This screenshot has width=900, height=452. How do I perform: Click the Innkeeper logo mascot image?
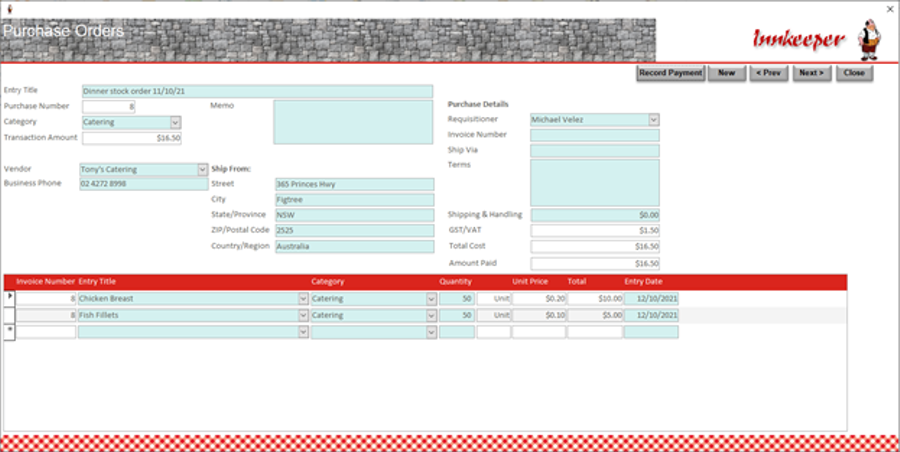point(870,40)
